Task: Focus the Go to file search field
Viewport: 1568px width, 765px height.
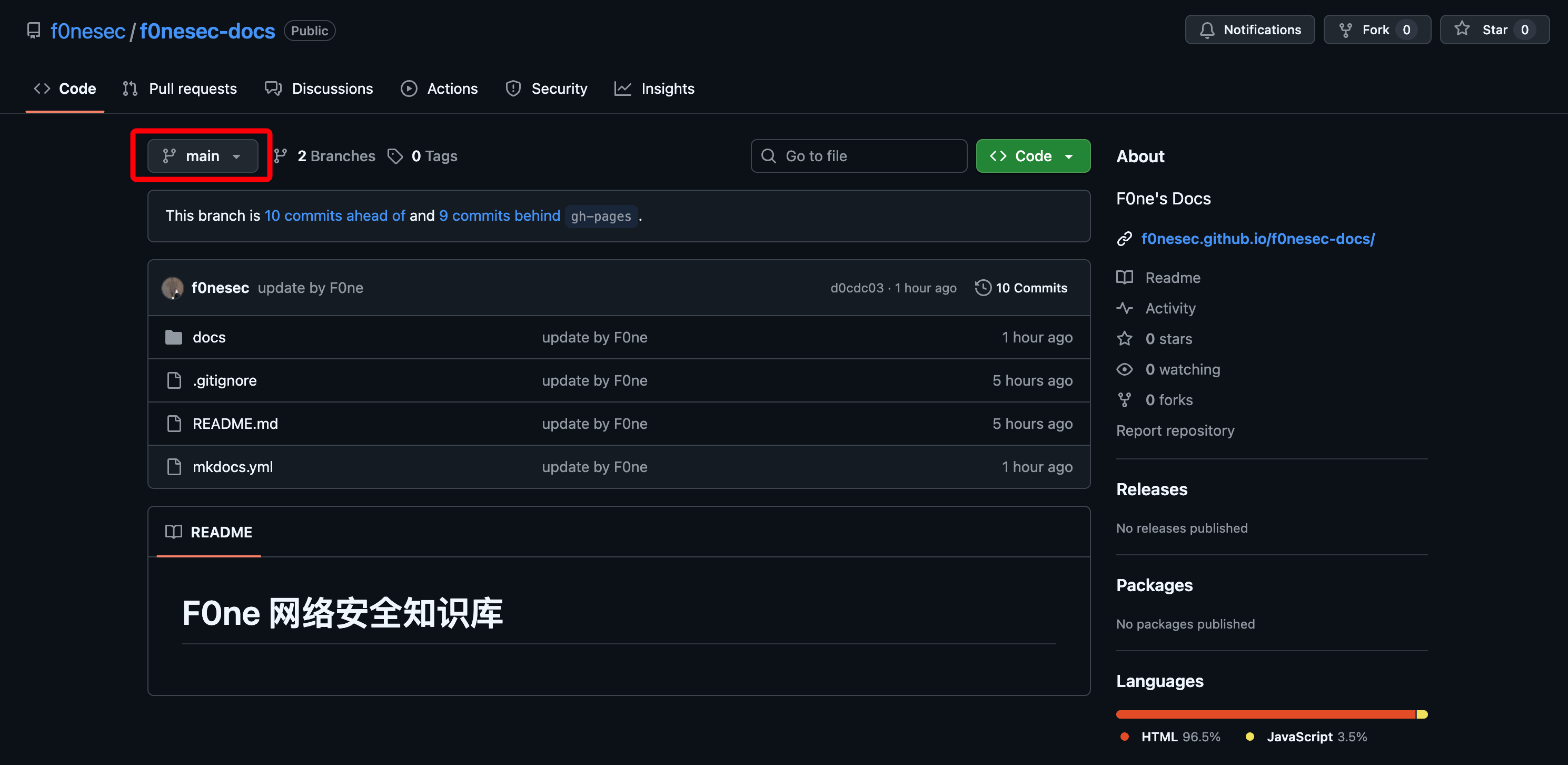Action: coord(858,156)
